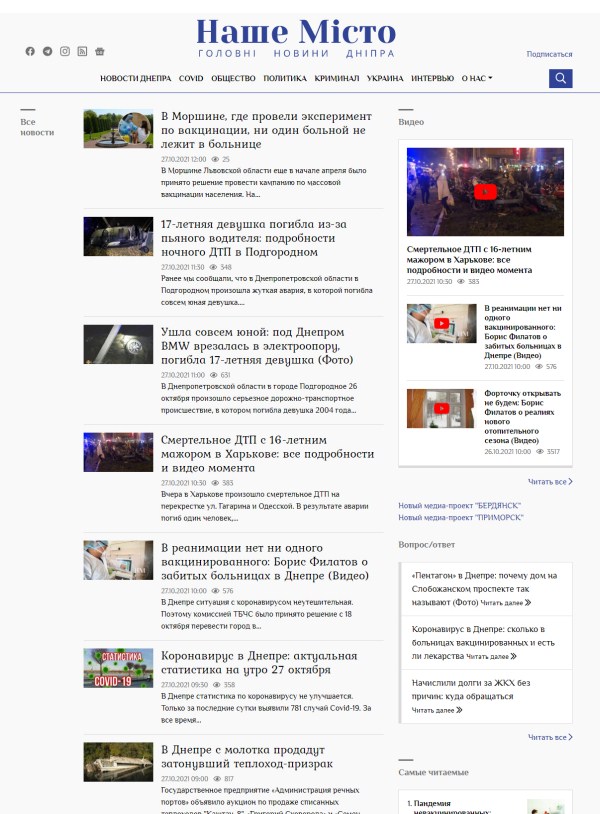
Task: Open 'Новый медиа-проект "ПРИМОРСК"' link
Action: click(x=461, y=518)
